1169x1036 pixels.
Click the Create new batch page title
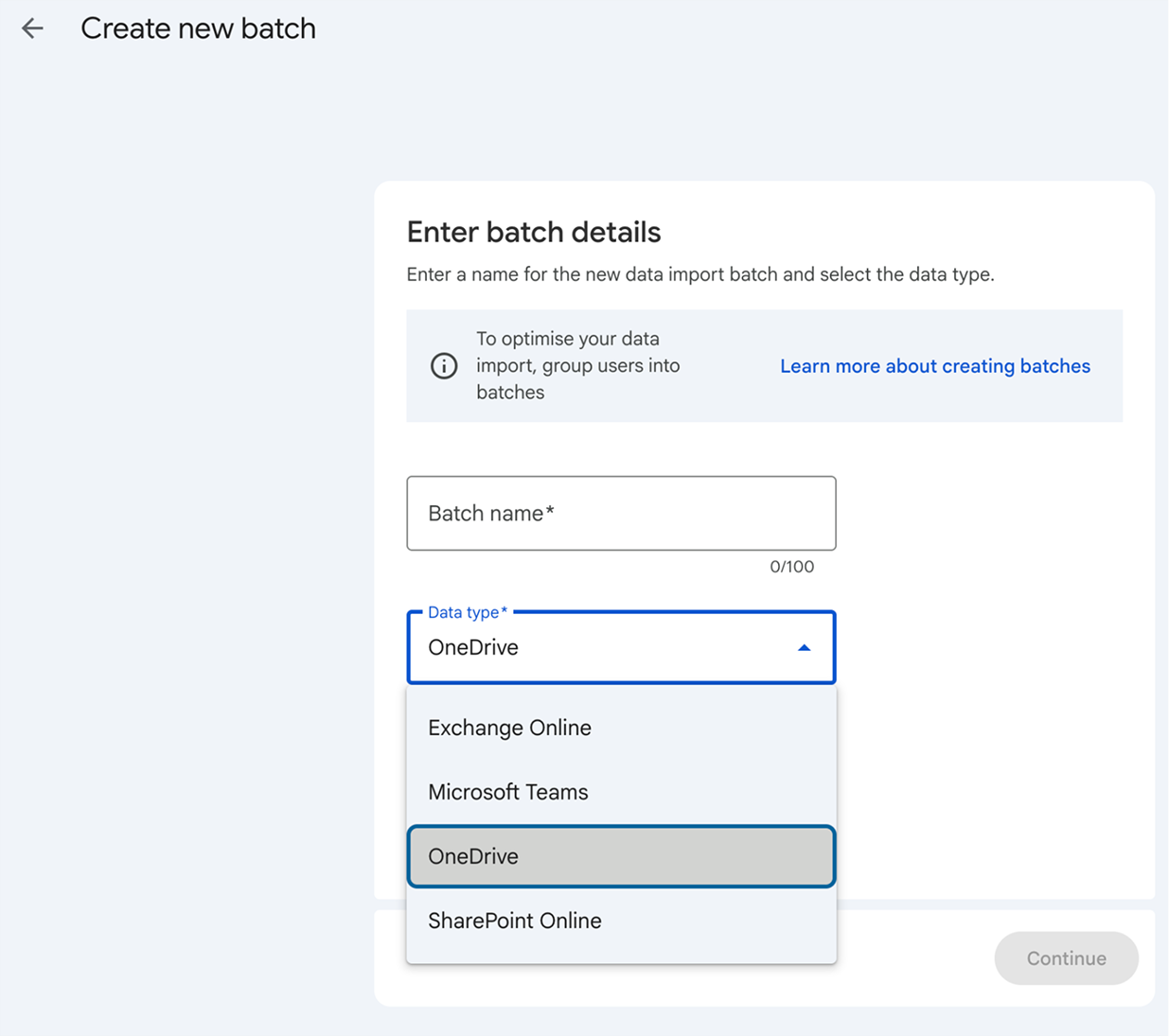(x=199, y=28)
